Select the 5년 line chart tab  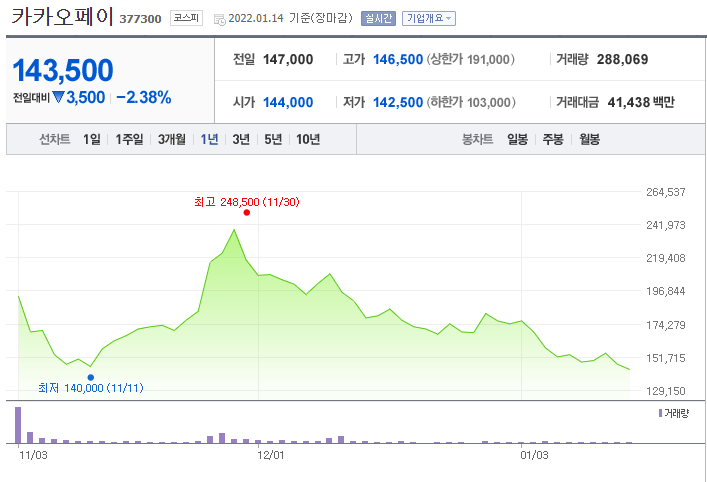pyautogui.click(x=273, y=139)
